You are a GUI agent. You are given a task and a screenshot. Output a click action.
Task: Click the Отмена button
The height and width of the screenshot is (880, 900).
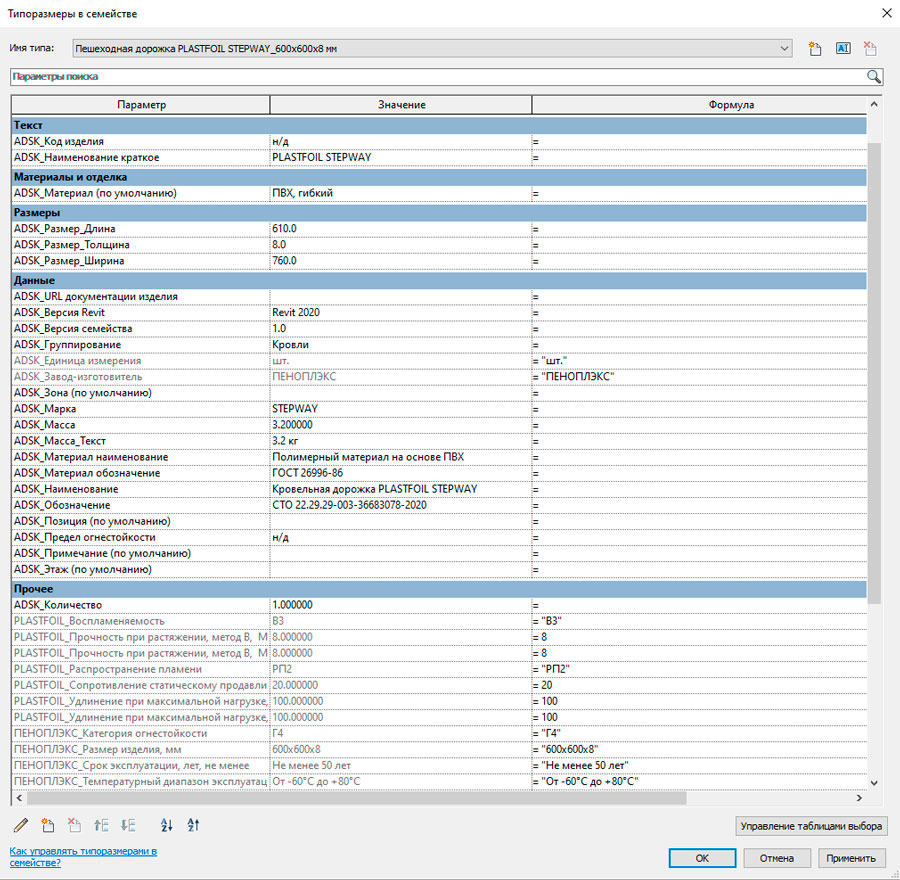(777, 858)
